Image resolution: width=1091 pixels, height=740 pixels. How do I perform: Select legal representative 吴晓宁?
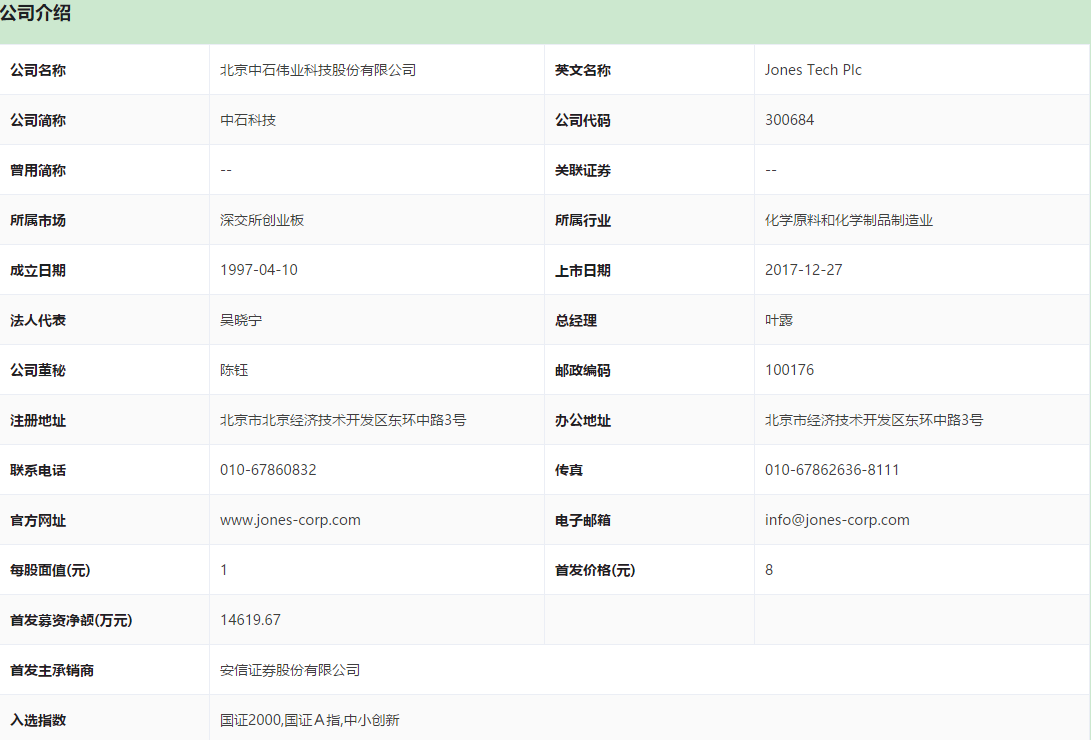coord(241,320)
